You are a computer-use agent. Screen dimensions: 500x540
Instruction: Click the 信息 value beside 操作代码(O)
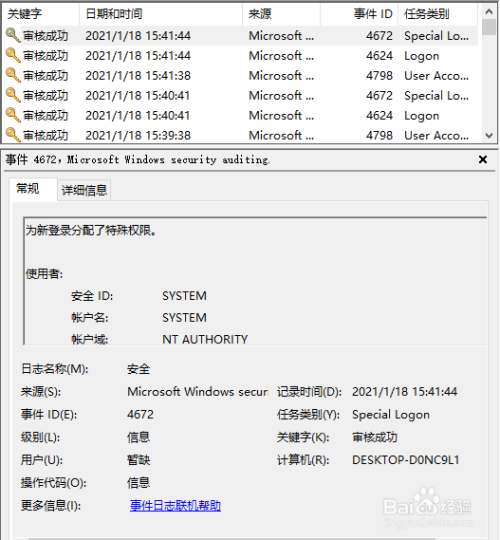(x=138, y=483)
